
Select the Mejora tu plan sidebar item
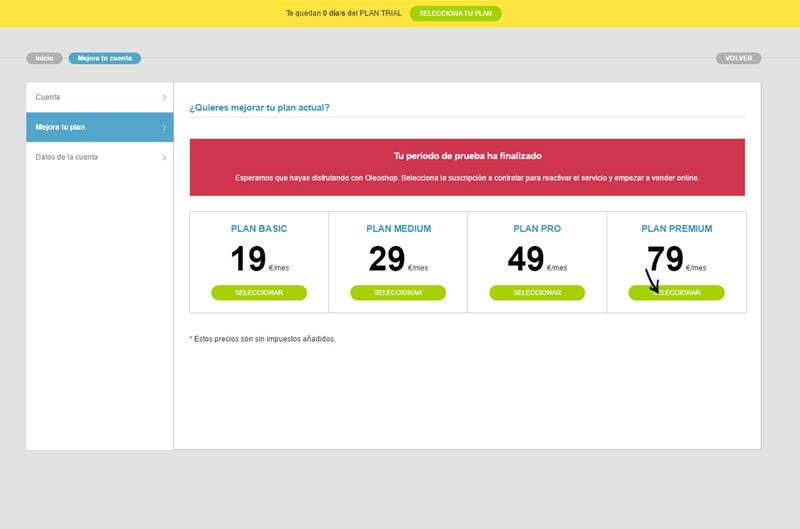[60, 127]
